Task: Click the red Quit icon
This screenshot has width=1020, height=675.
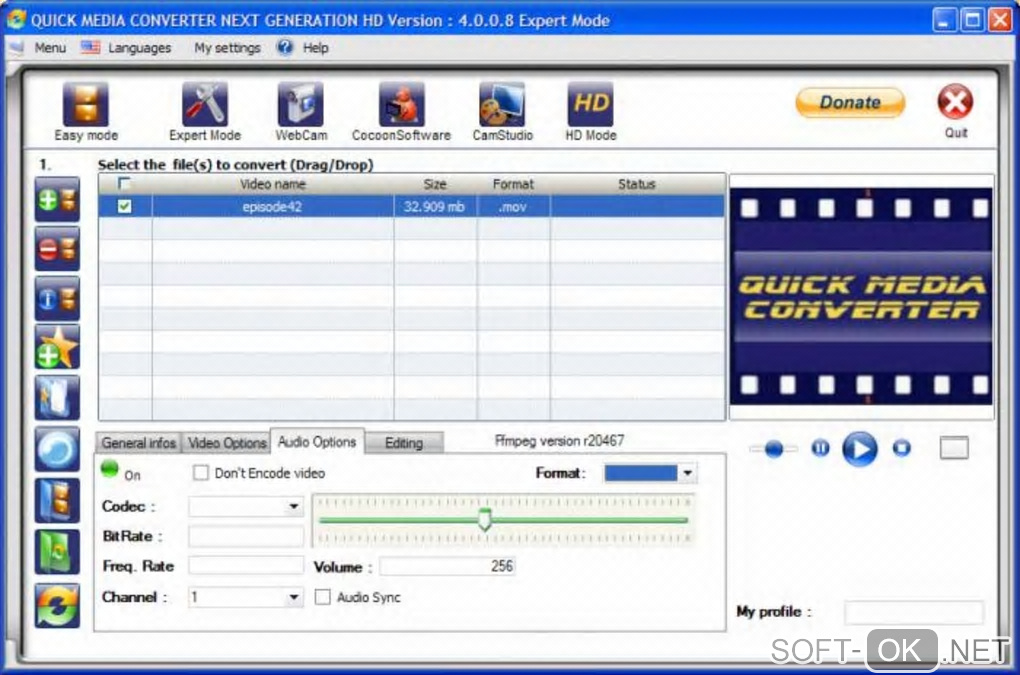Action: [x=955, y=102]
